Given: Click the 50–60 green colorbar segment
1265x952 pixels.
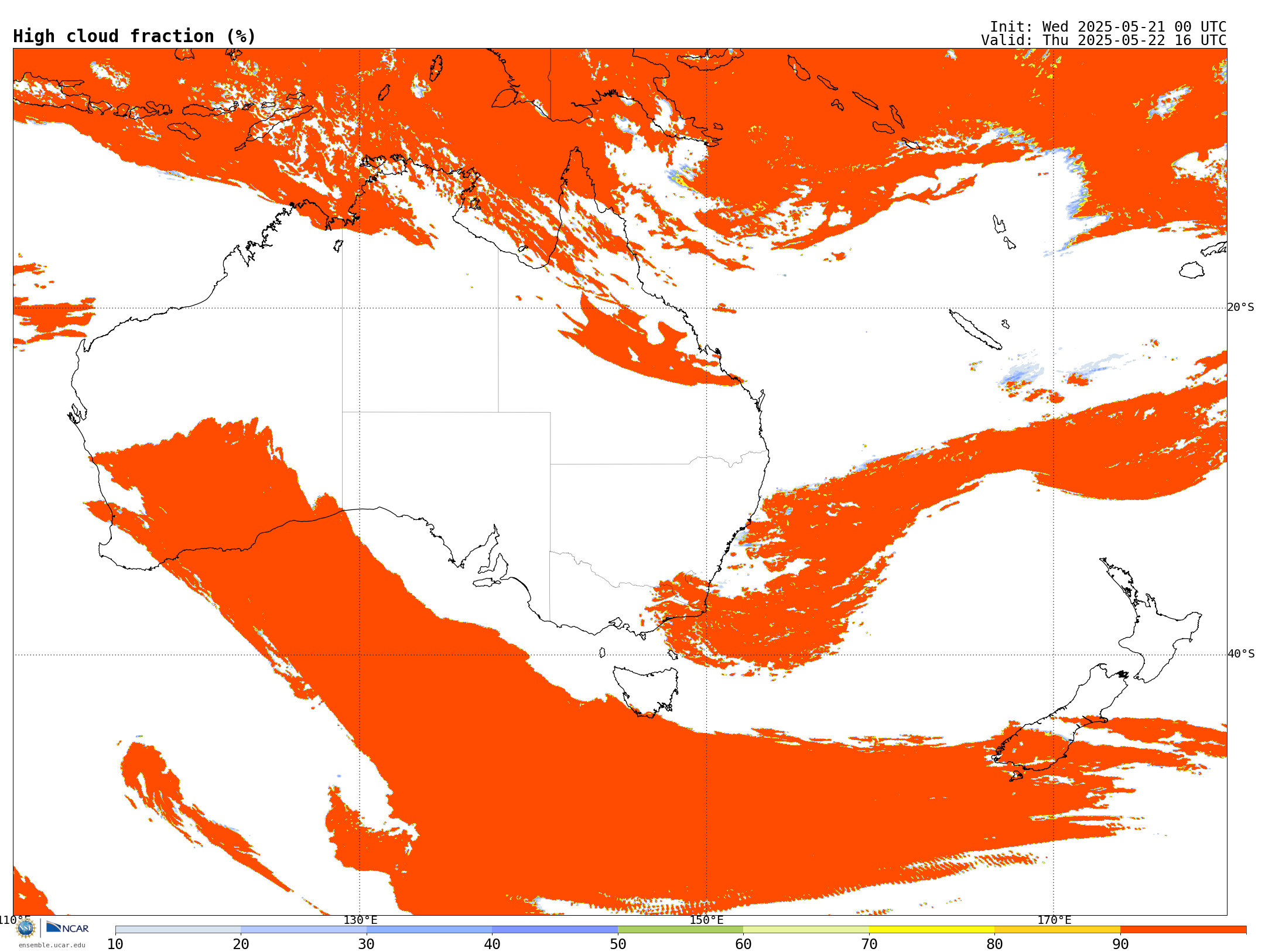Looking at the screenshot, I should [x=681, y=930].
